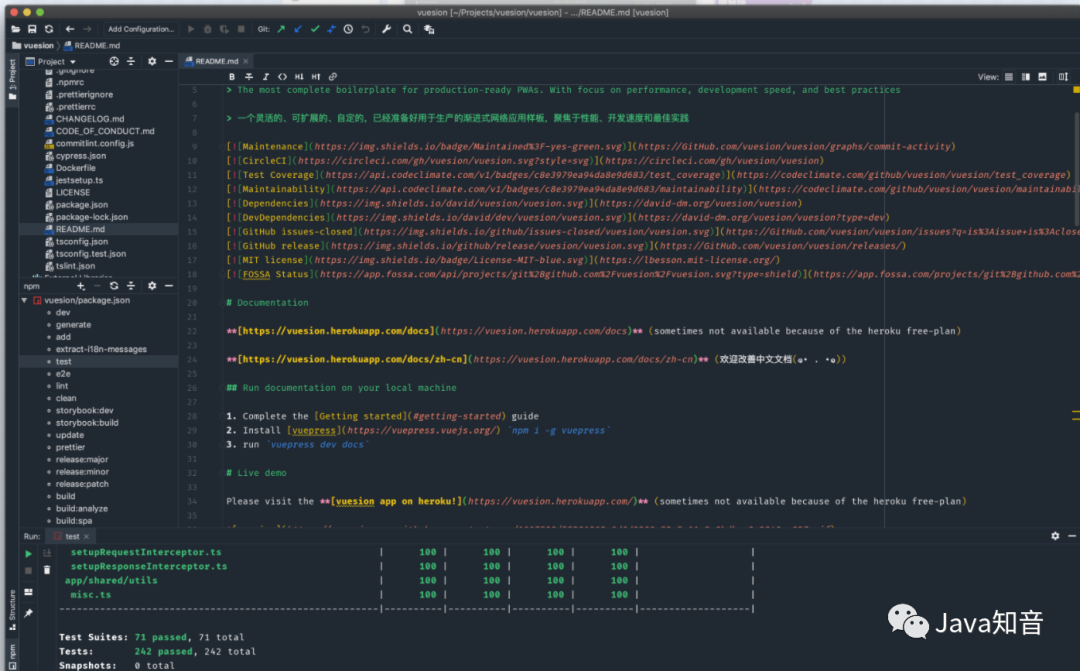Click the Getting started link on line 28

point(362,416)
